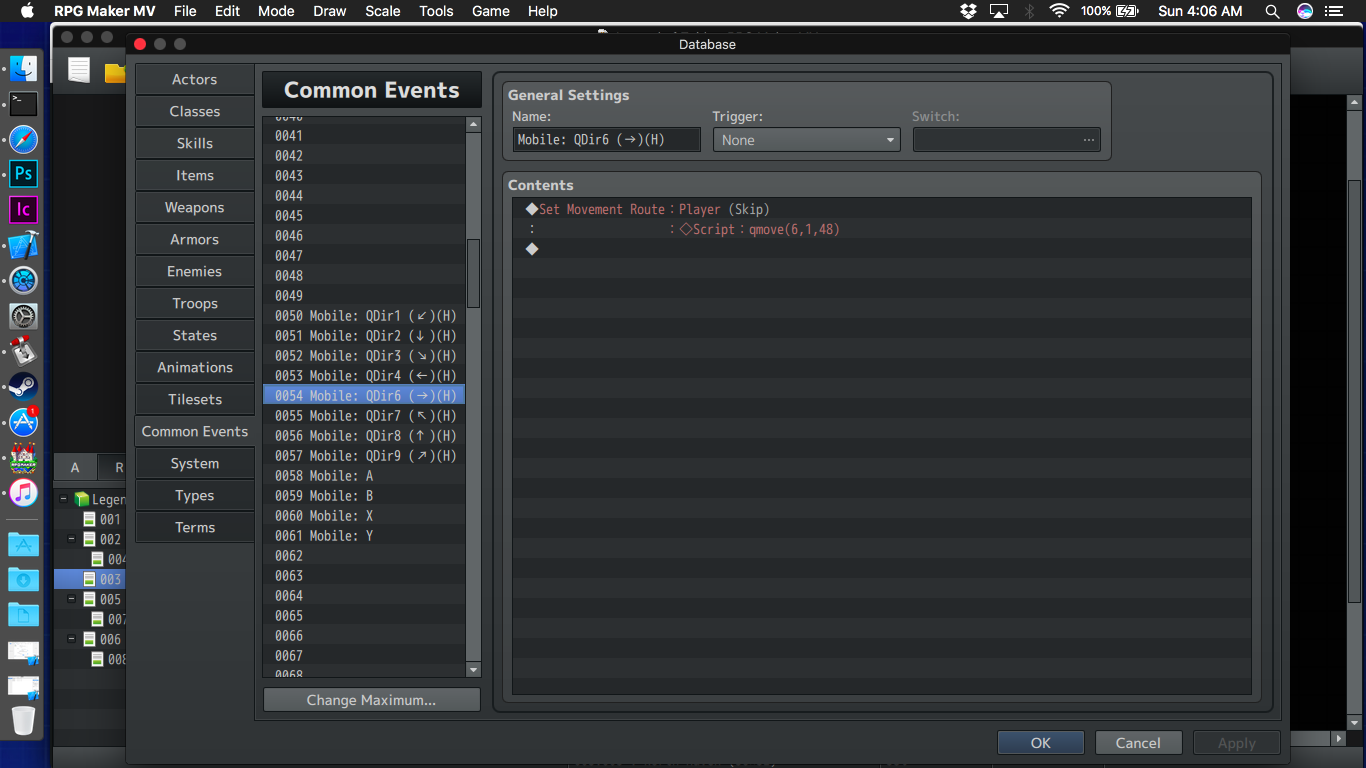Select common event 0061 Mobile: Y
This screenshot has height=768, width=1366.
364,536
